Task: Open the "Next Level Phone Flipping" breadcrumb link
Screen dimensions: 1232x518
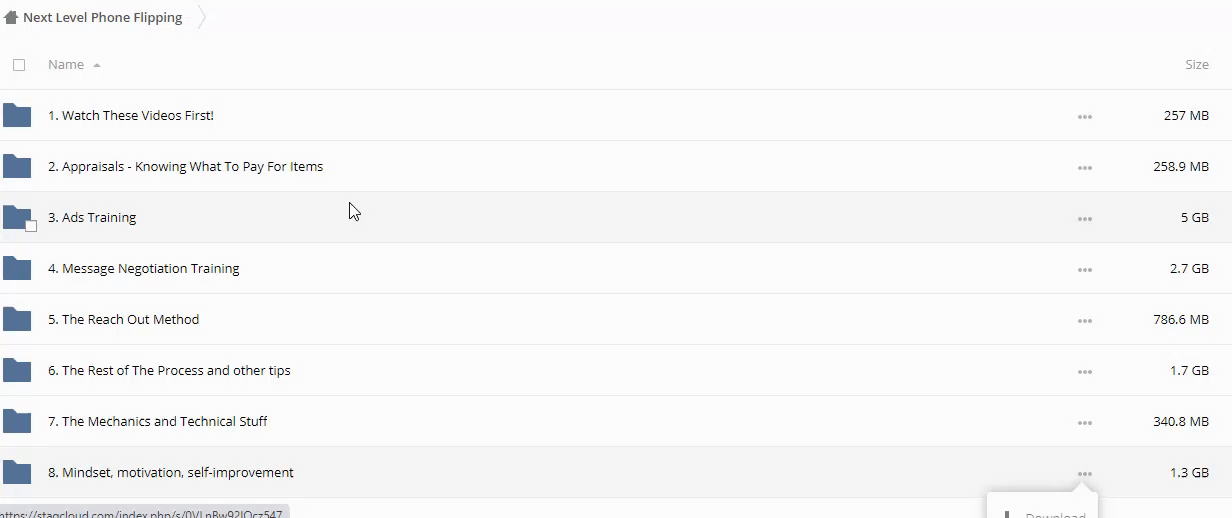Action: coord(102,17)
